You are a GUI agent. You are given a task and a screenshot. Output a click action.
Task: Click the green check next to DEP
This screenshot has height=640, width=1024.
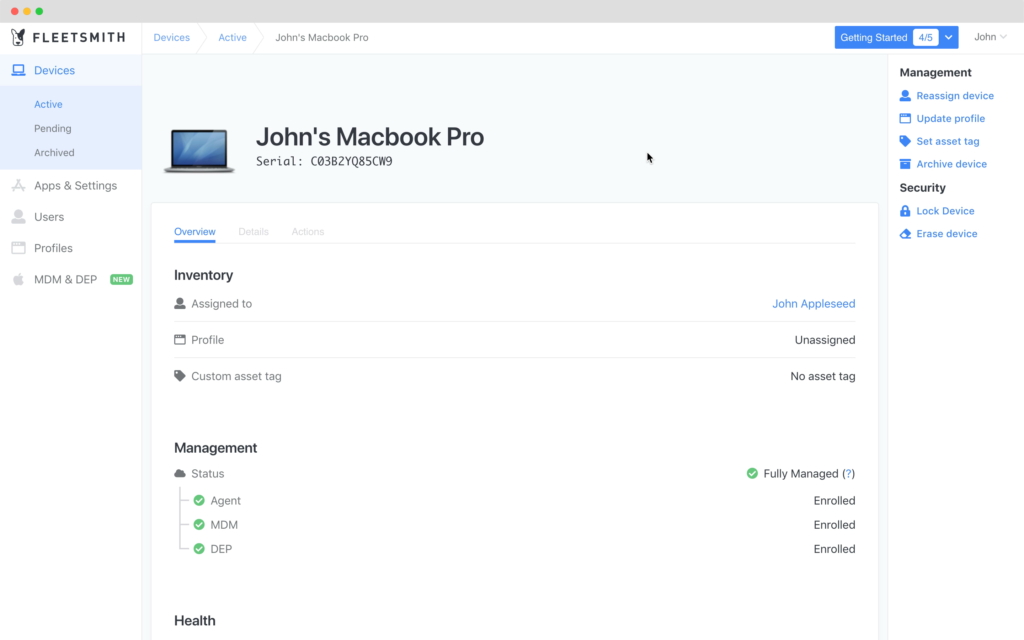(x=199, y=549)
